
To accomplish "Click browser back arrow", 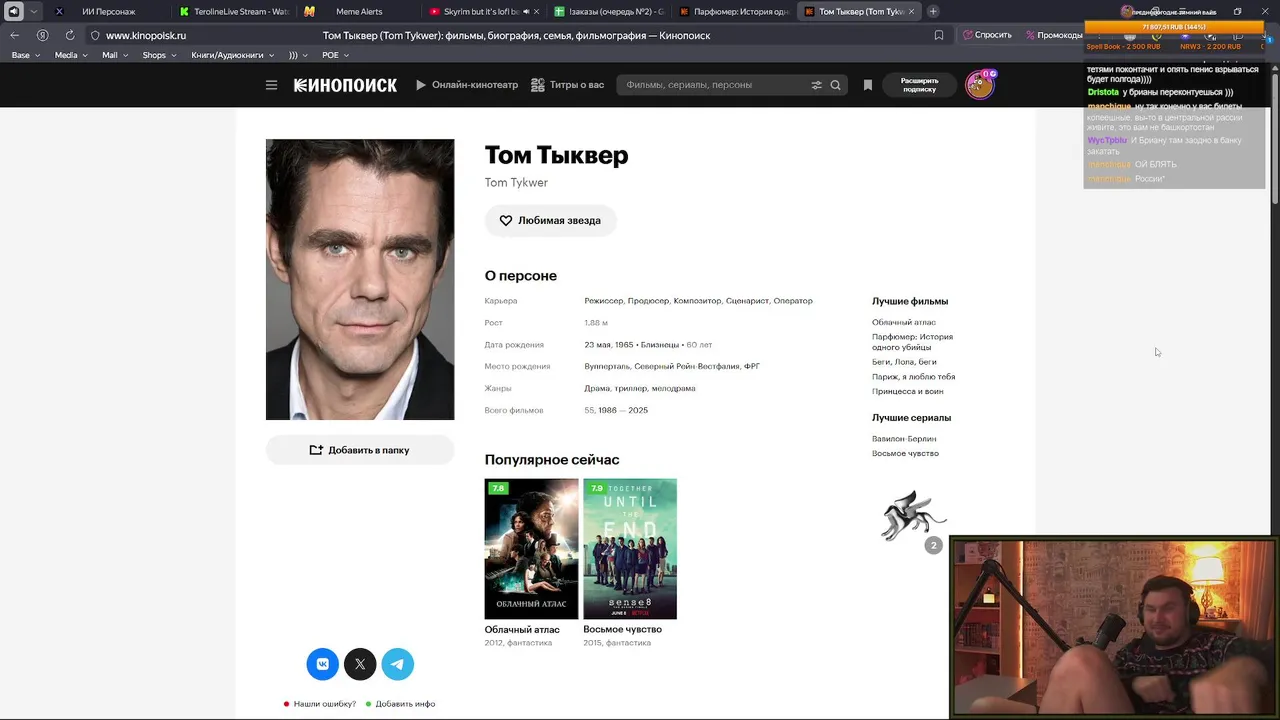I will (x=15, y=35).
